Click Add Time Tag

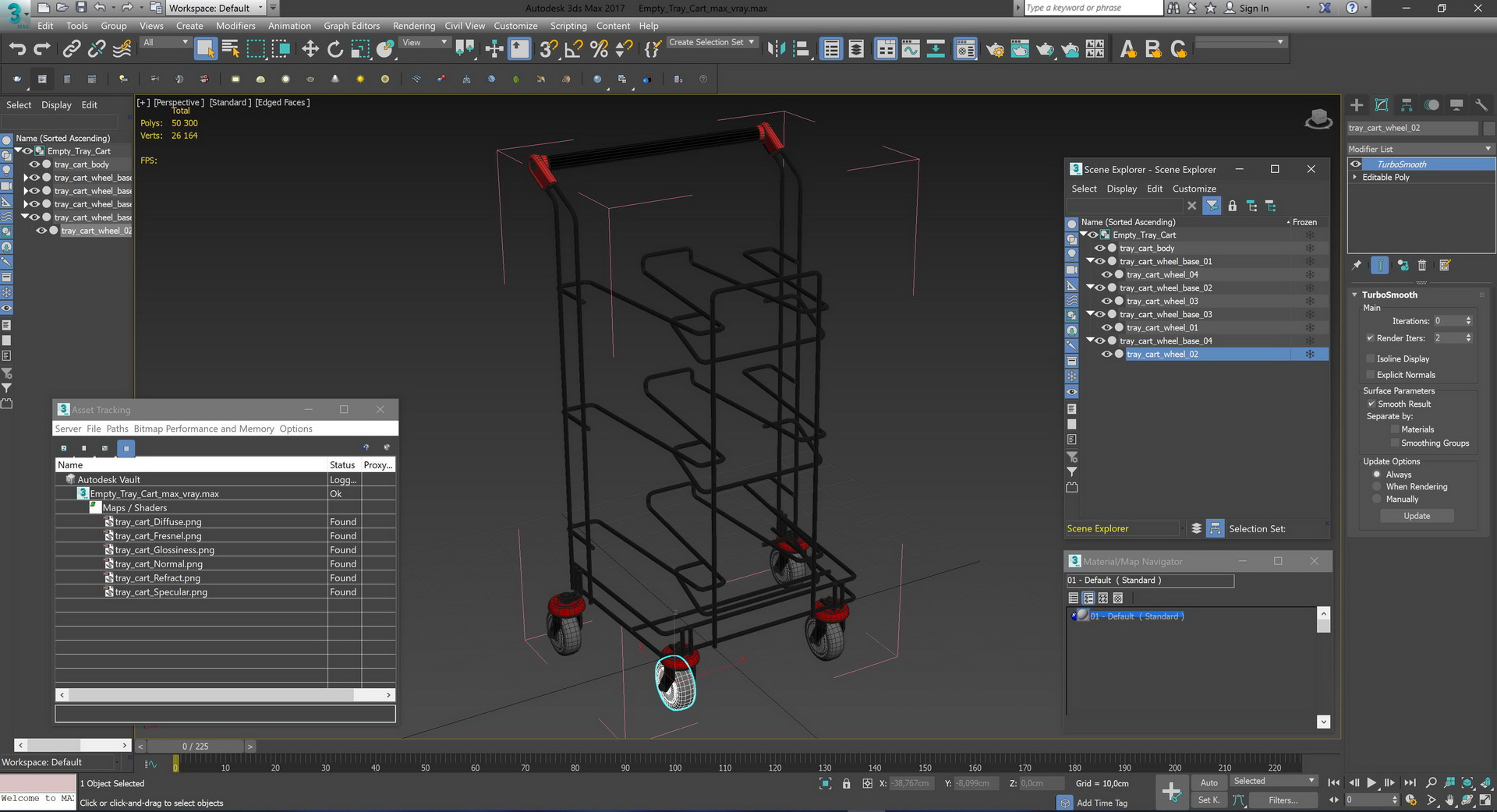1102,803
